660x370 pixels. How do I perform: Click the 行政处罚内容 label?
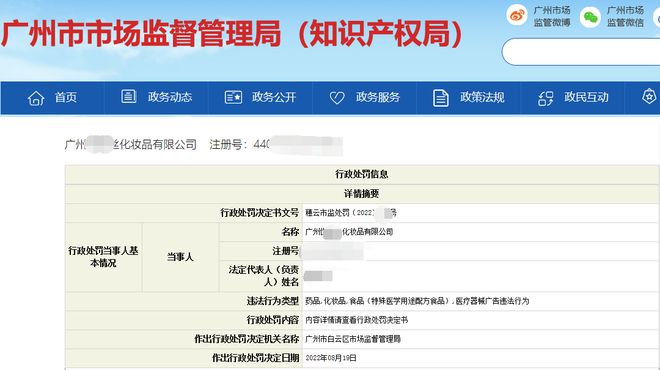click(273, 320)
